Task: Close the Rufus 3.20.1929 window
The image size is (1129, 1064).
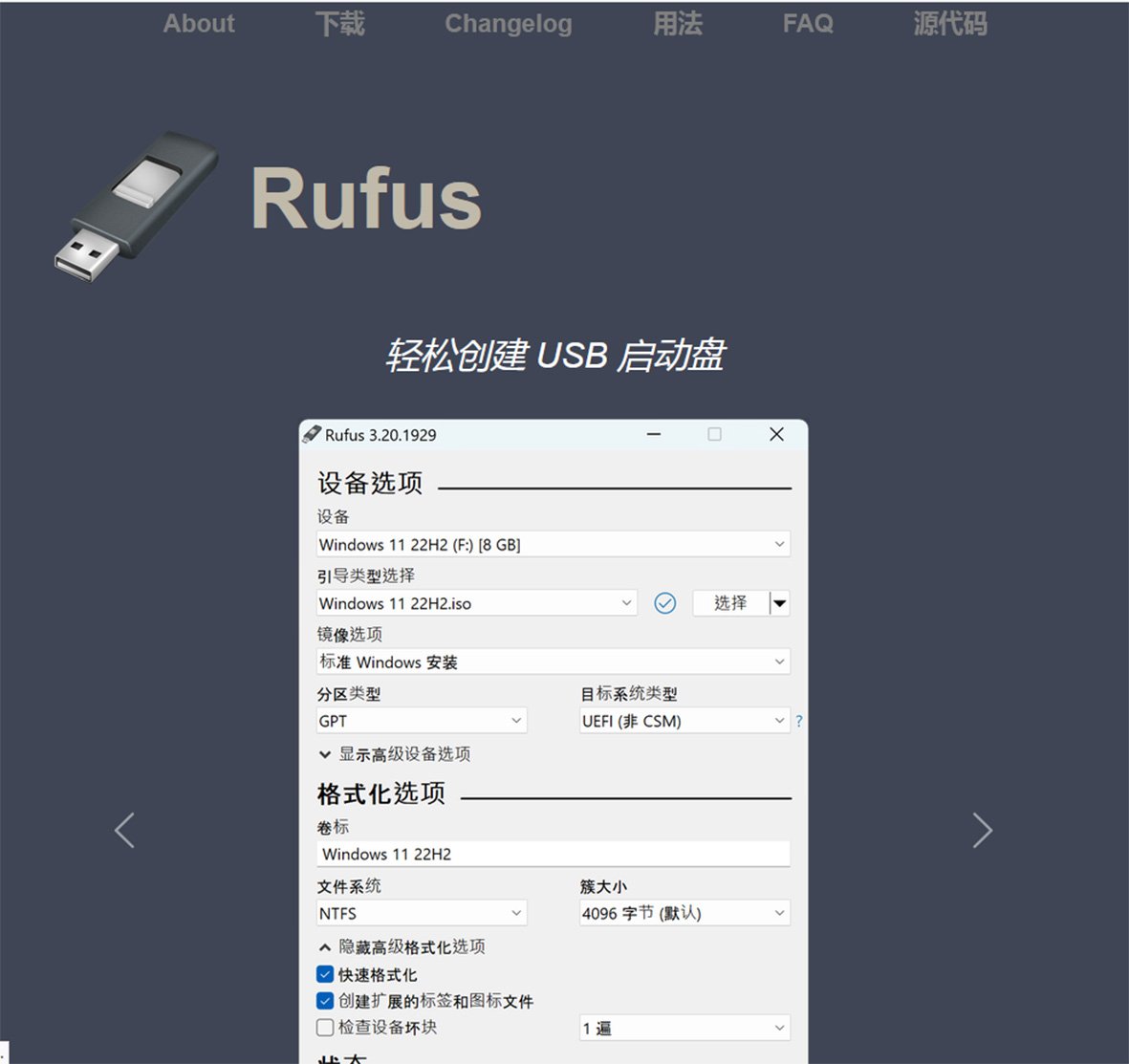Action: point(776,434)
